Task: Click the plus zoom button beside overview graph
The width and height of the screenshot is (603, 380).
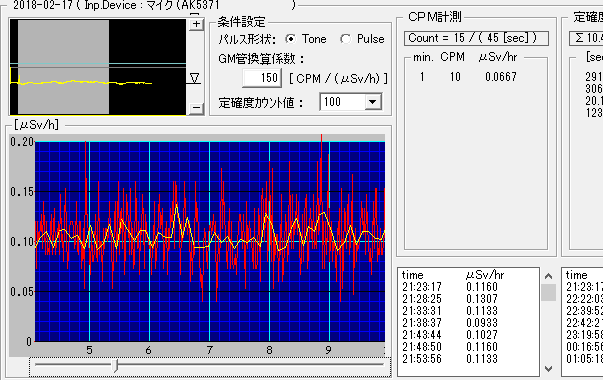Action: coord(197,24)
